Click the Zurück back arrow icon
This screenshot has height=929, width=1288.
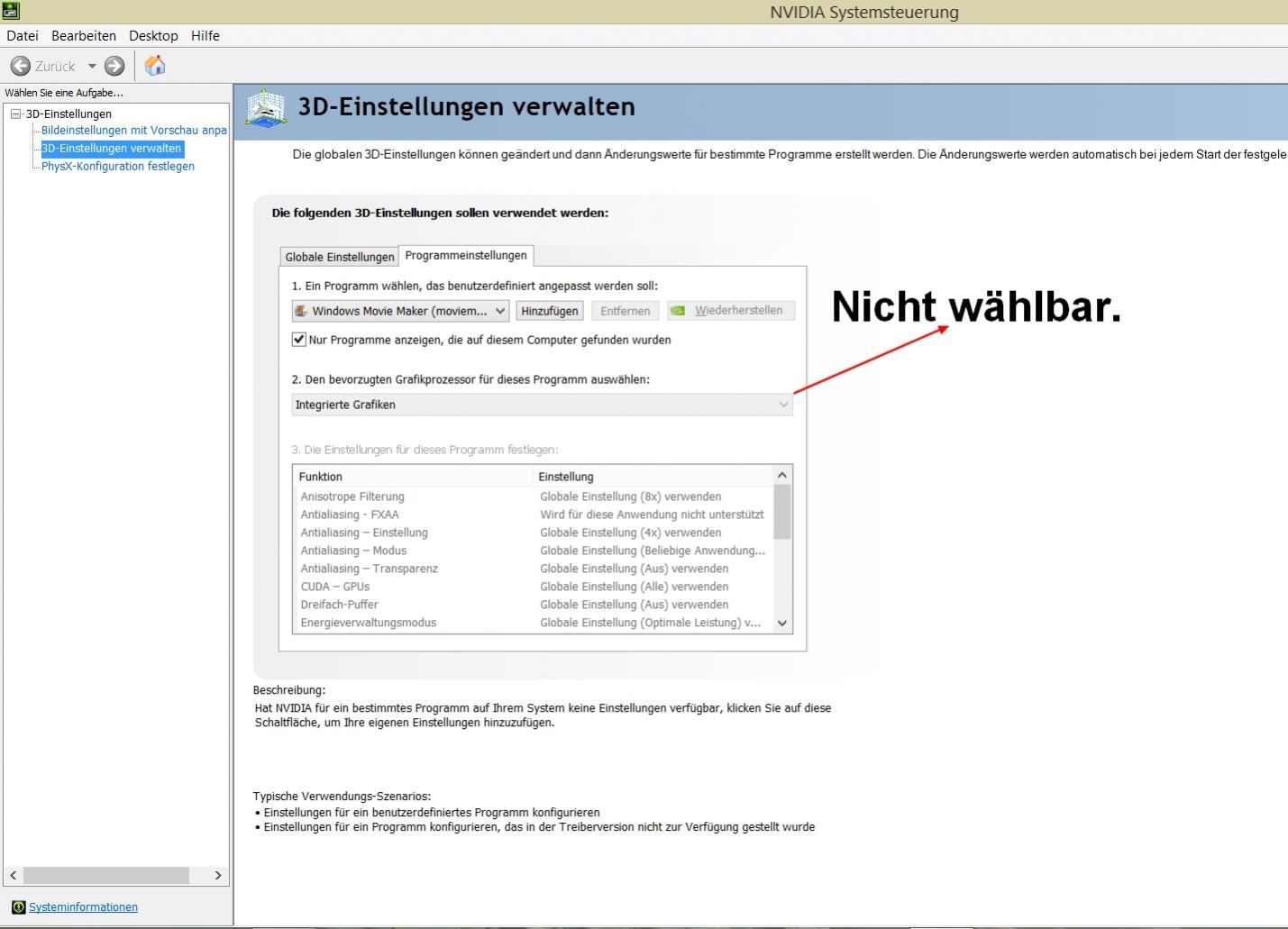pos(20,66)
